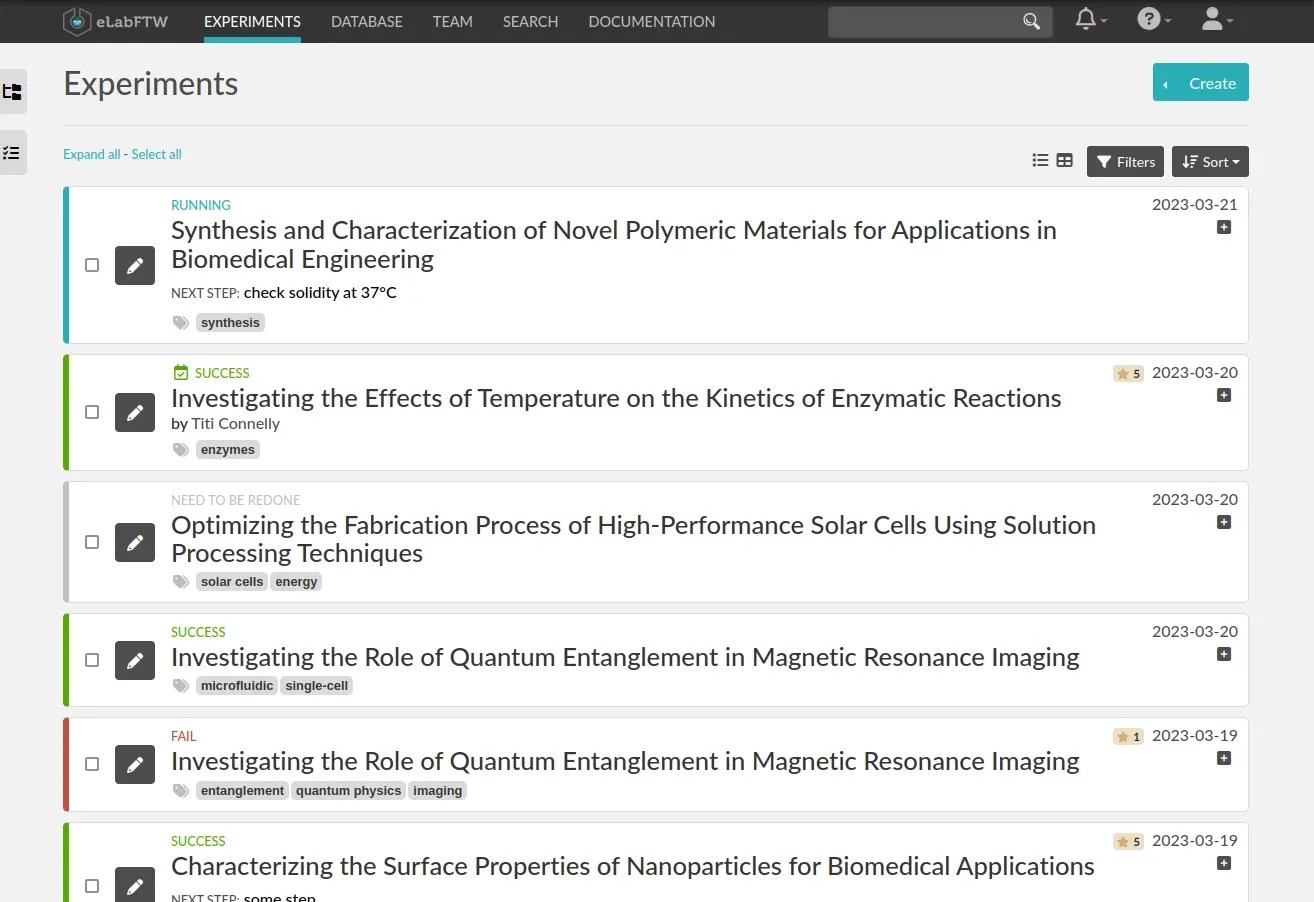1314x902 pixels.
Task: Select the table view icon
Action: (1064, 160)
